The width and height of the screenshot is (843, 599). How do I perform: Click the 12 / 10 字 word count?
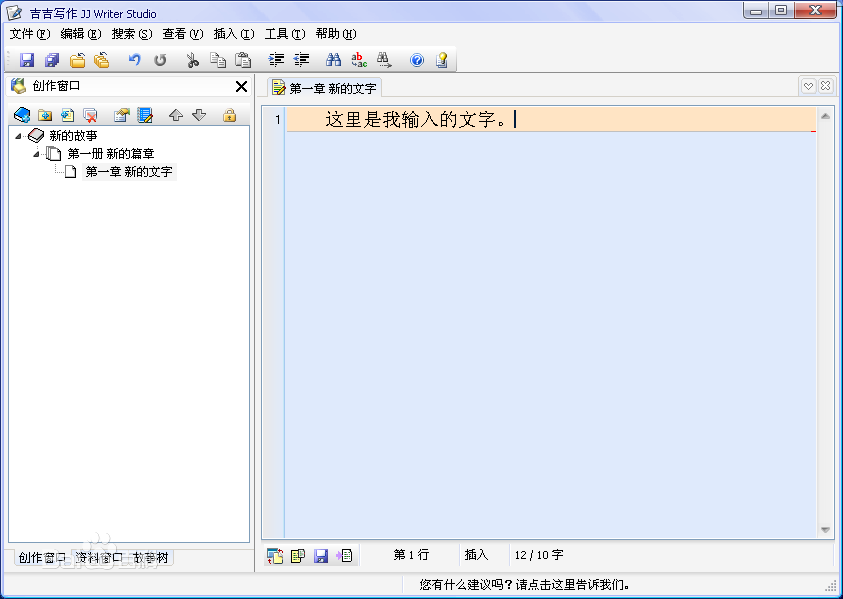click(539, 554)
